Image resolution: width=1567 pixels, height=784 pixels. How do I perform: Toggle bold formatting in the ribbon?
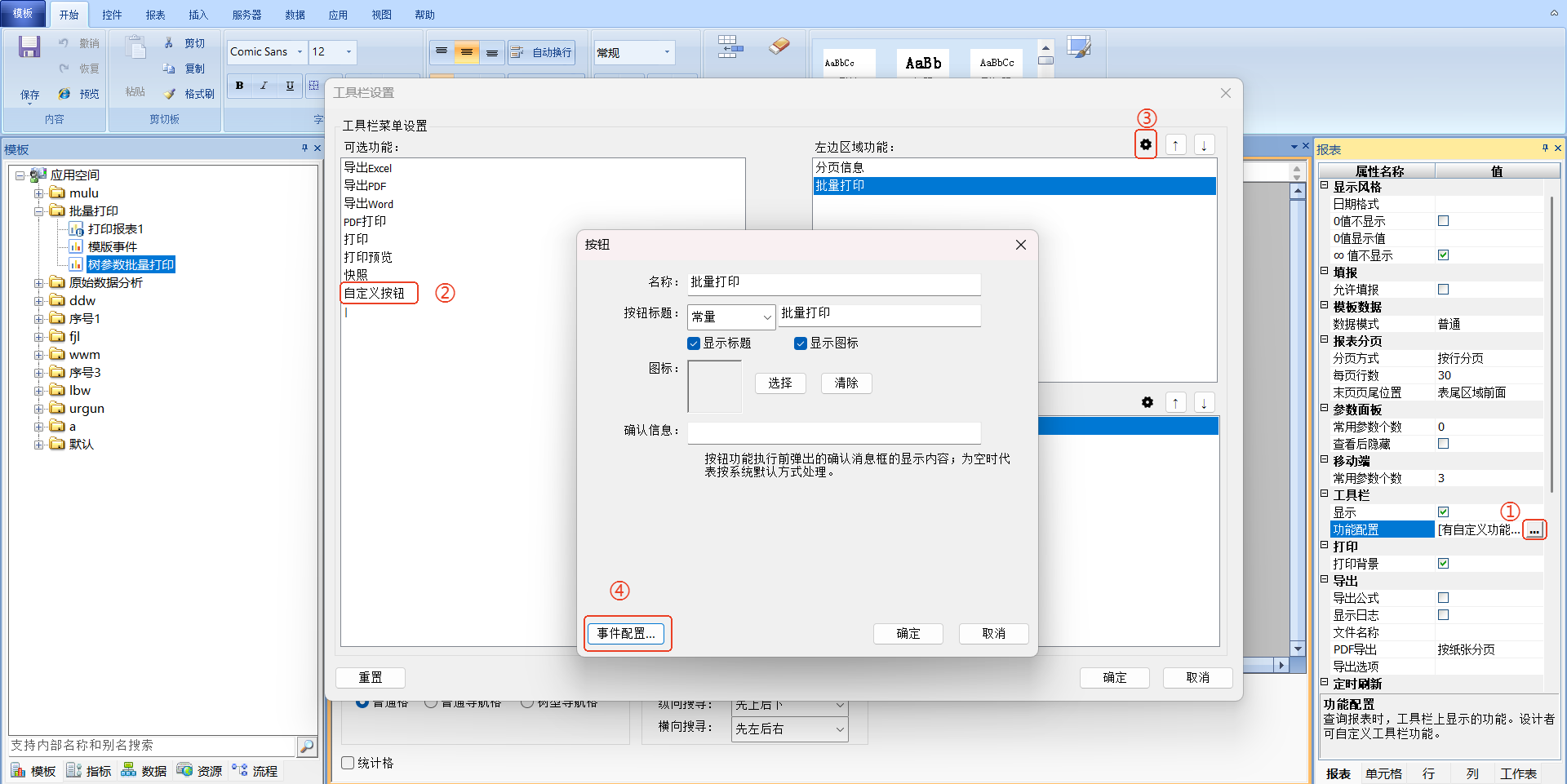[x=239, y=86]
